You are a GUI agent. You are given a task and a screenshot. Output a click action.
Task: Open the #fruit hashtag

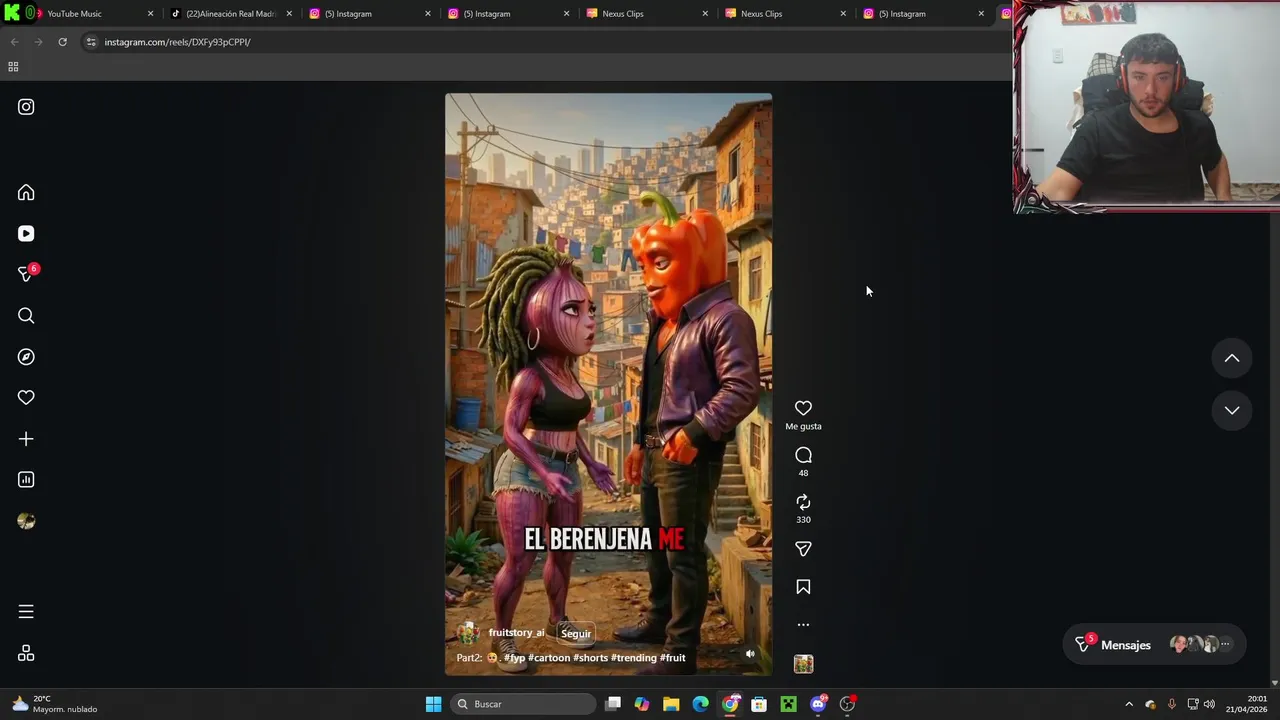click(673, 658)
